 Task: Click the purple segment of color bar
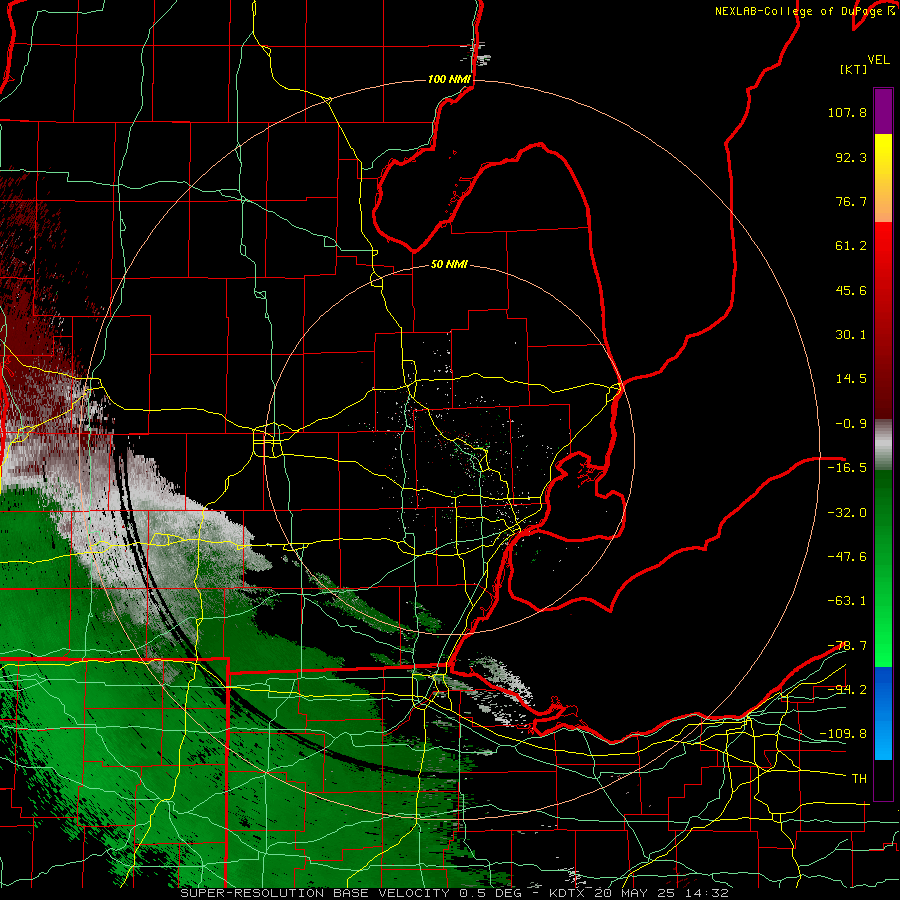click(883, 111)
